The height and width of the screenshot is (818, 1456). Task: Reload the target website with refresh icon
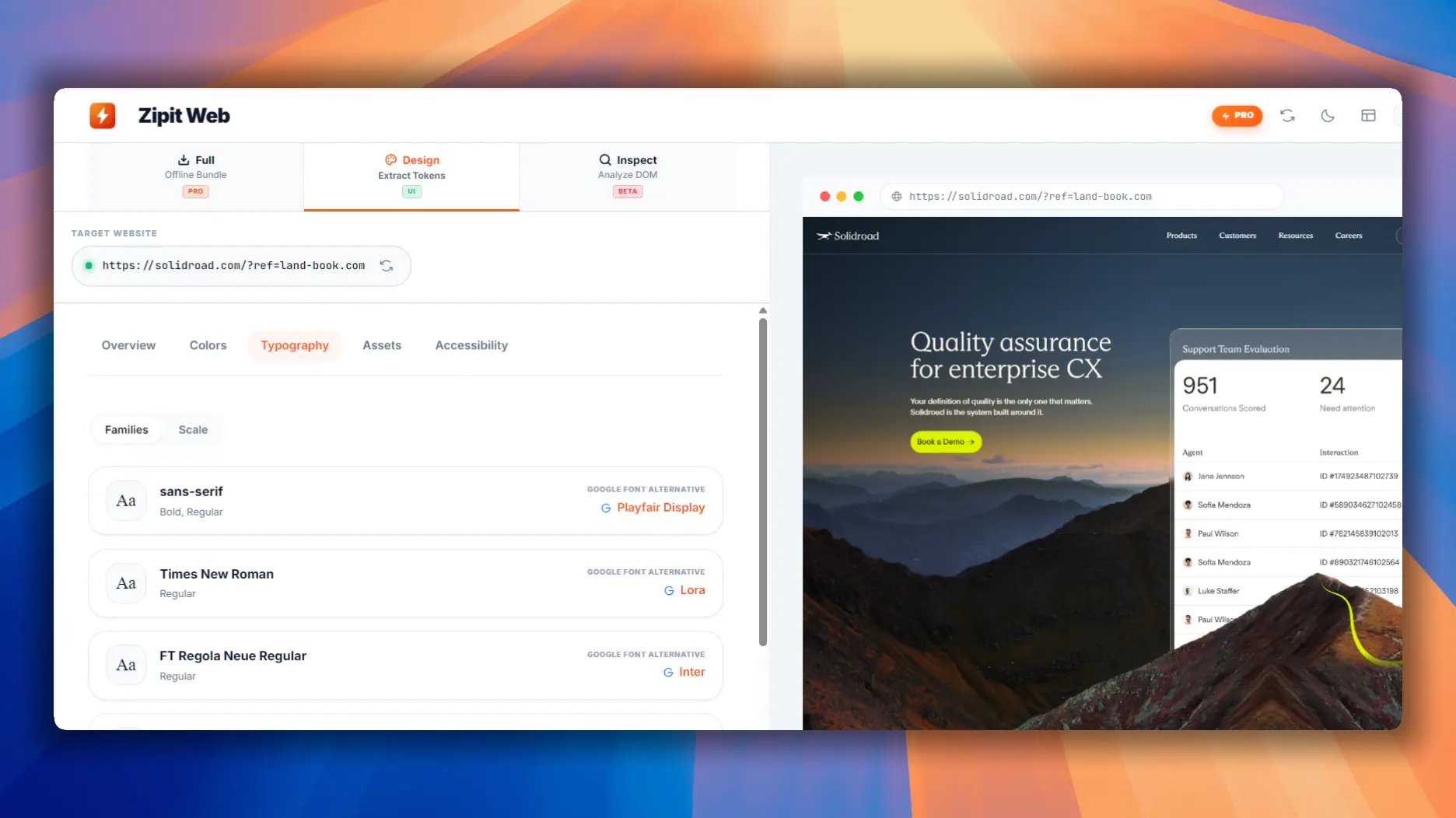[387, 266]
